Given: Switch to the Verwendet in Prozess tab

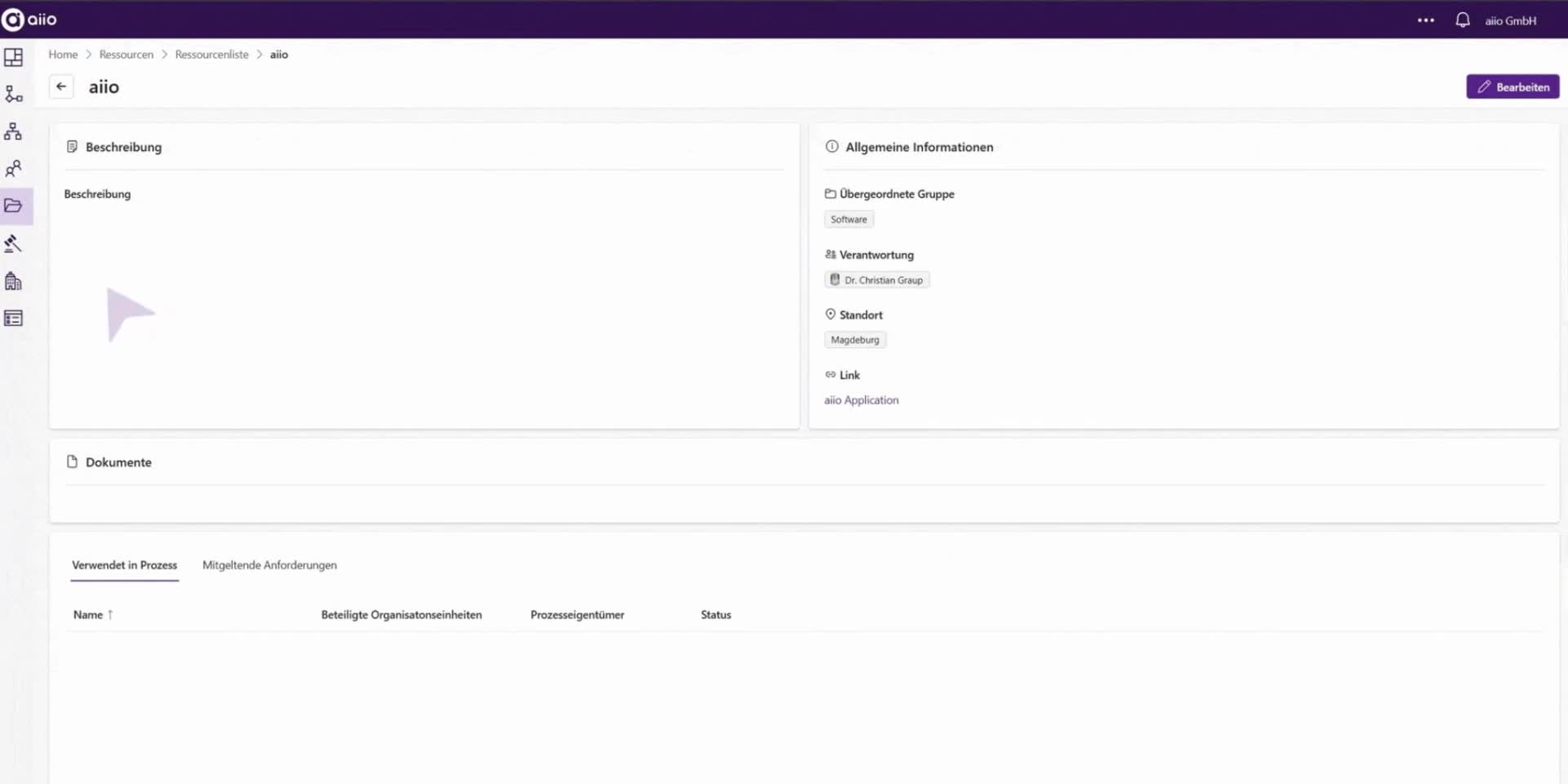Looking at the screenshot, I should point(124,565).
